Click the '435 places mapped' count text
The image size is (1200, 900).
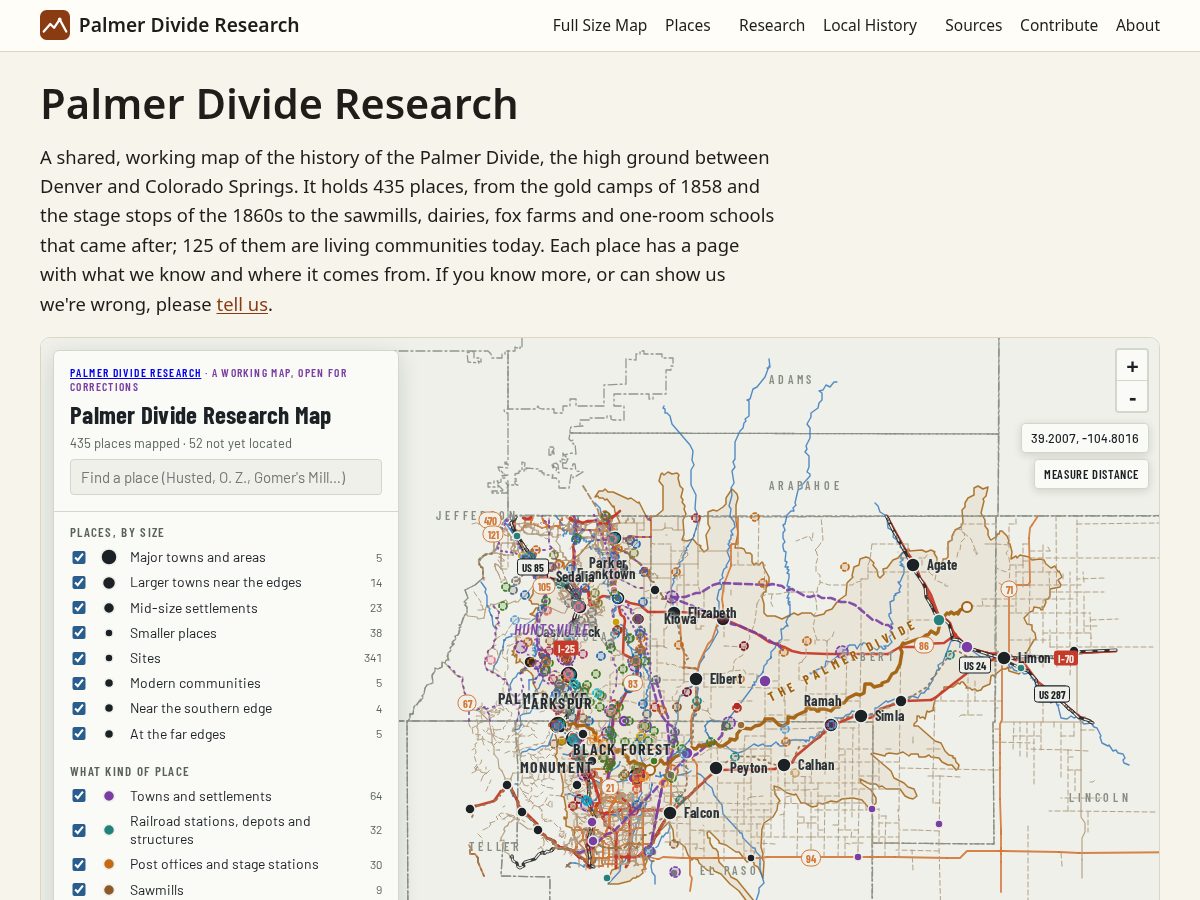124,443
